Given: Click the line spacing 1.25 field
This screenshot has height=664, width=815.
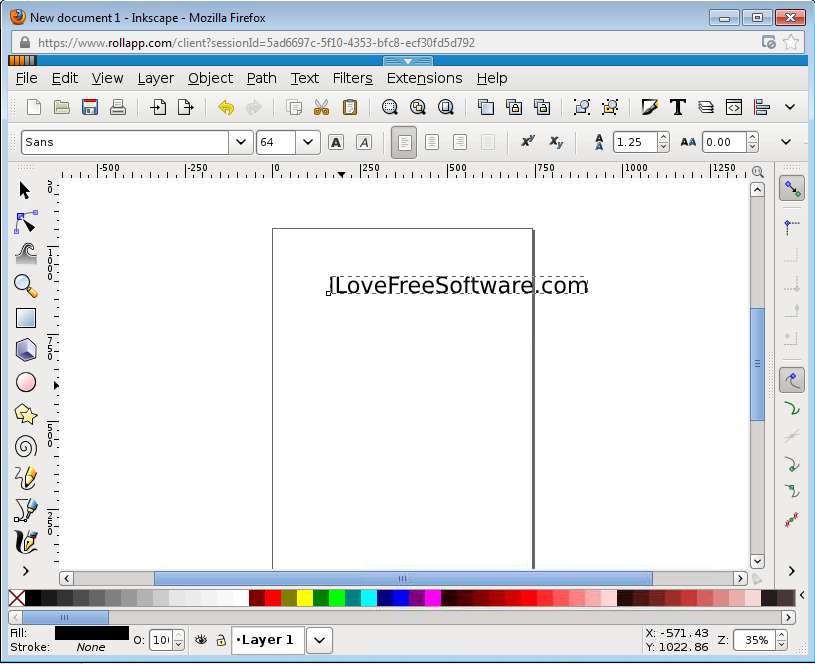Looking at the screenshot, I should click(635, 142).
